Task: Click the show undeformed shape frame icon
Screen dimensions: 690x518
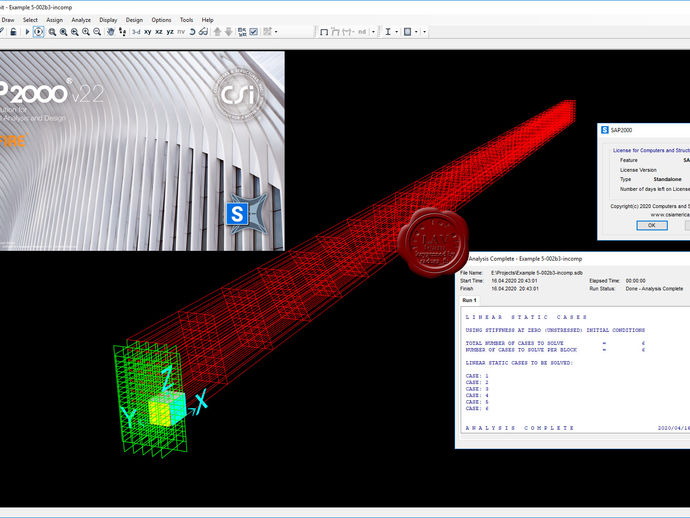Action: 324,32
